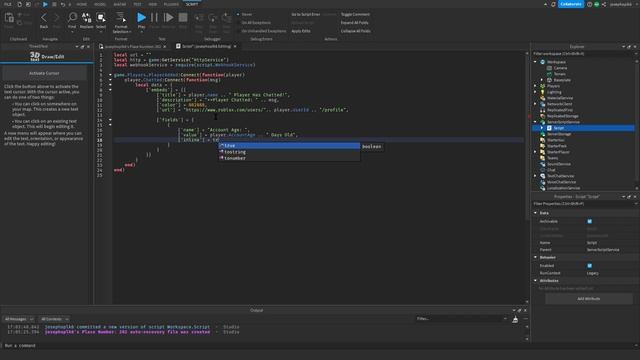Screen dimensions: 640x360
Task: Click the Step Out debugger icon
Action: (227, 18)
